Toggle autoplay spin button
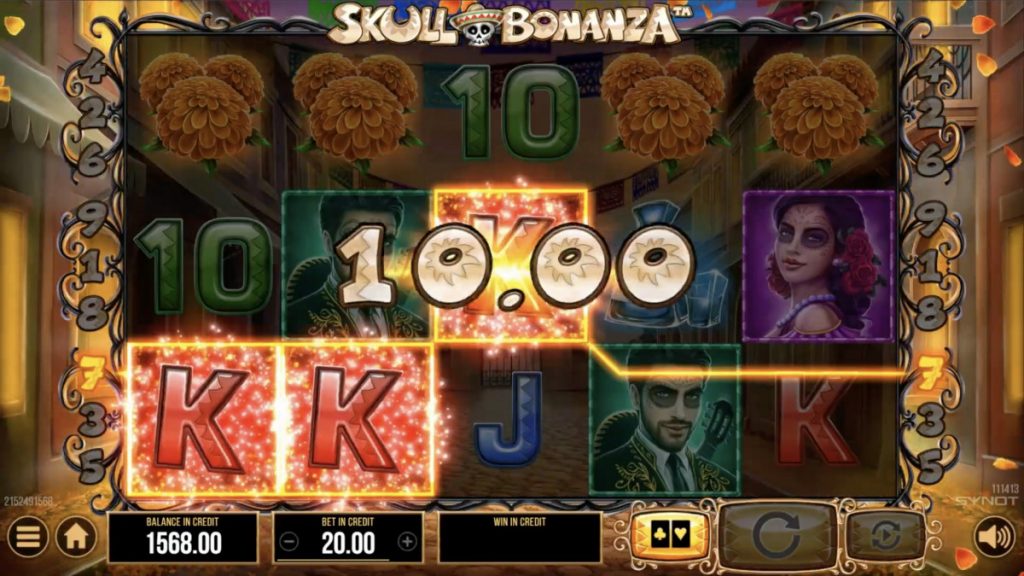1024x576 pixels. (x=886, y=536)
